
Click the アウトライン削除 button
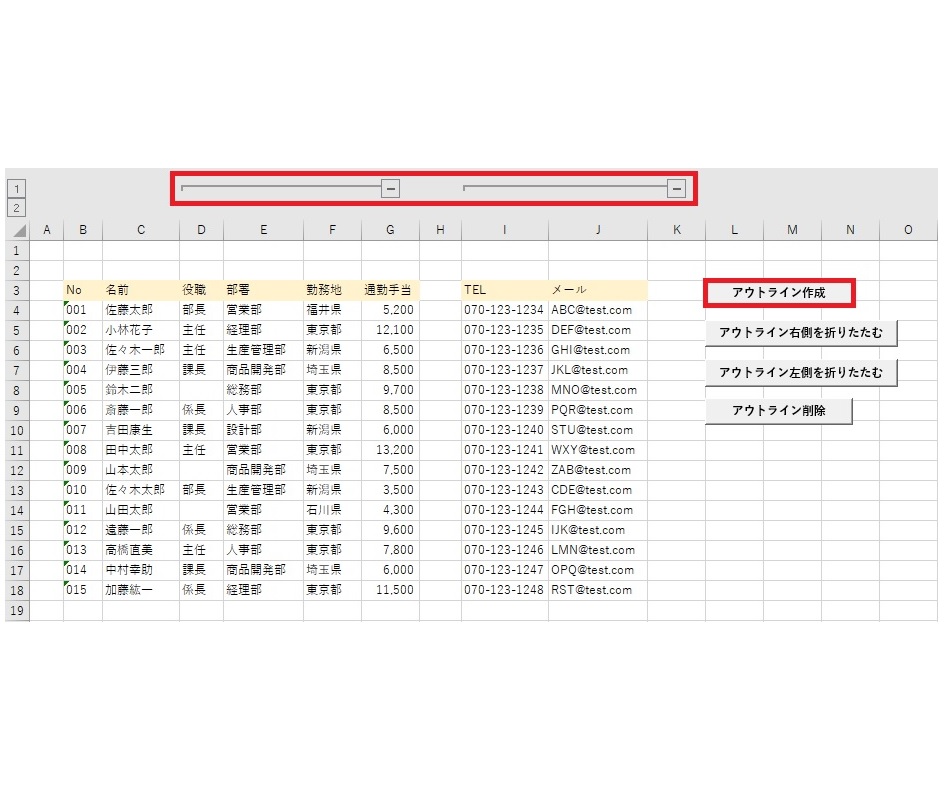click(x=779, y=410)
